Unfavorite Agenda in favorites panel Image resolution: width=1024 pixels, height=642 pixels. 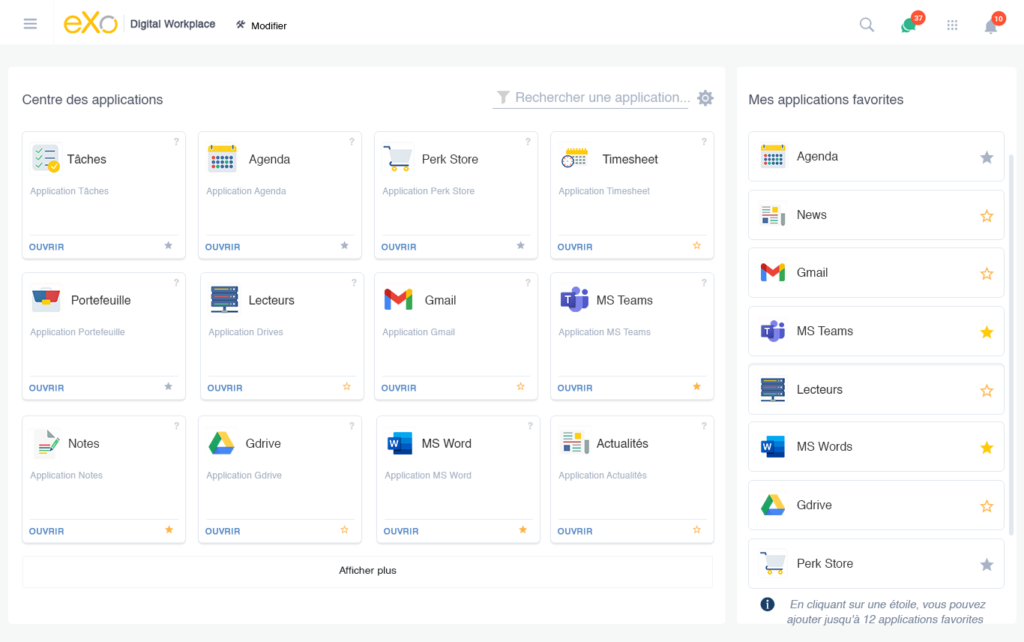pyautogui.click(x=987, y=157)
